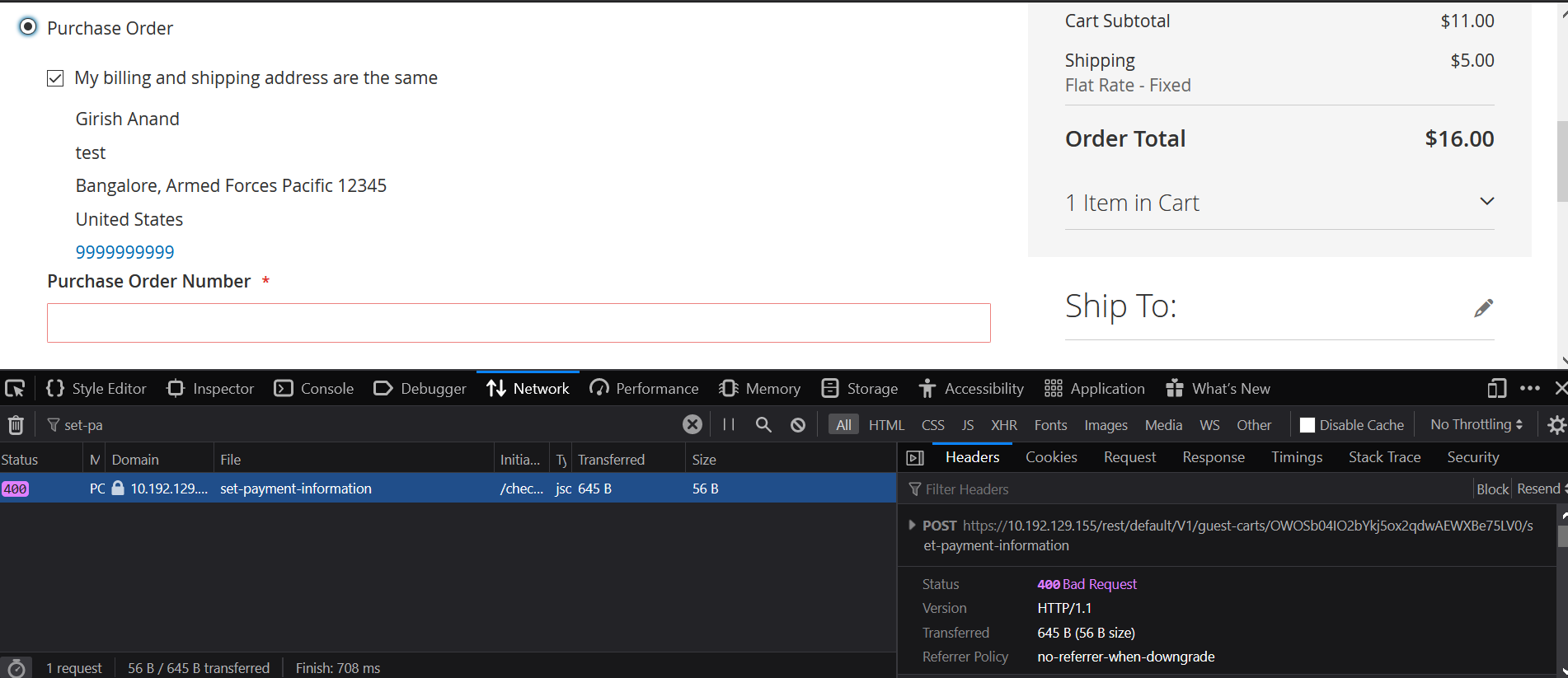Filter requests by HTML
Viewport: 1568px width, 678px height.
[x=886, y=425]
